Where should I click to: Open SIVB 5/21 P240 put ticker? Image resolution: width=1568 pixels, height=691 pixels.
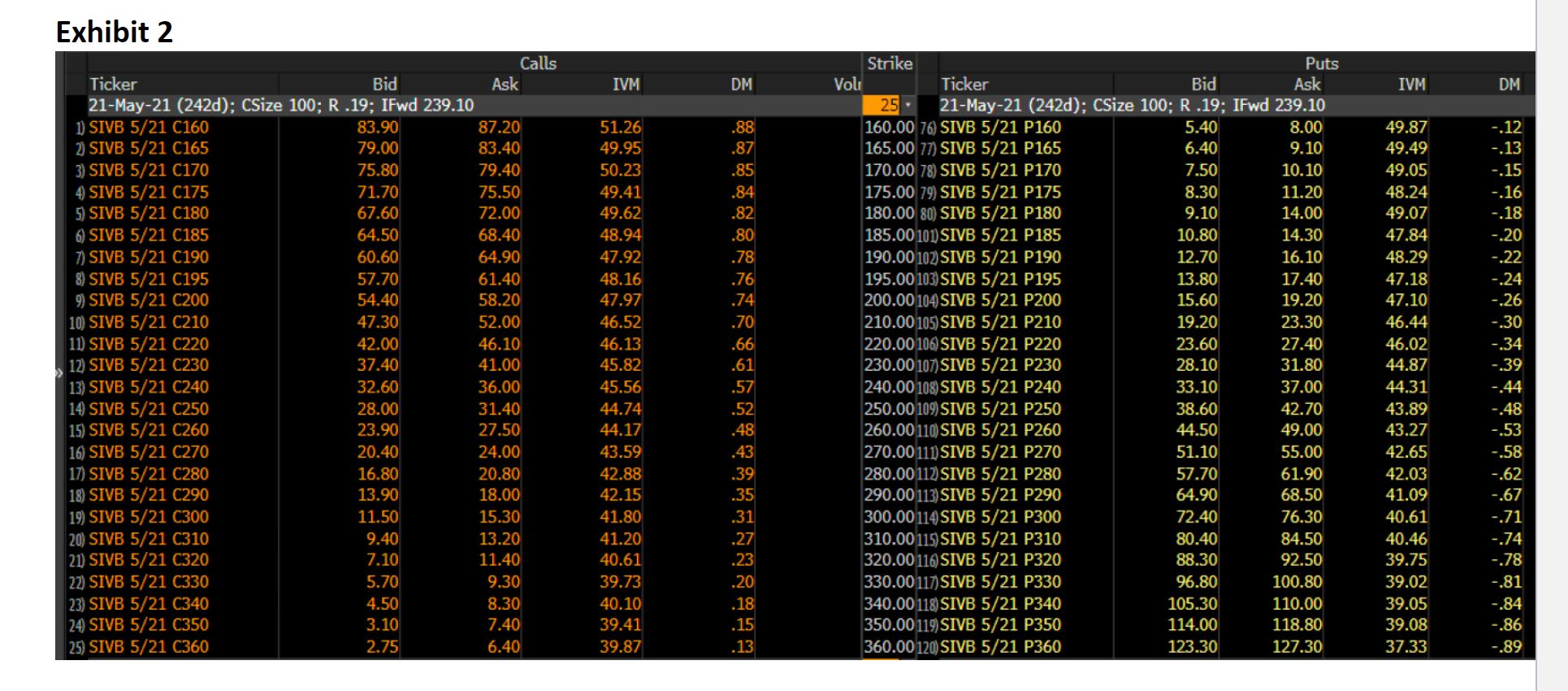1000,387
